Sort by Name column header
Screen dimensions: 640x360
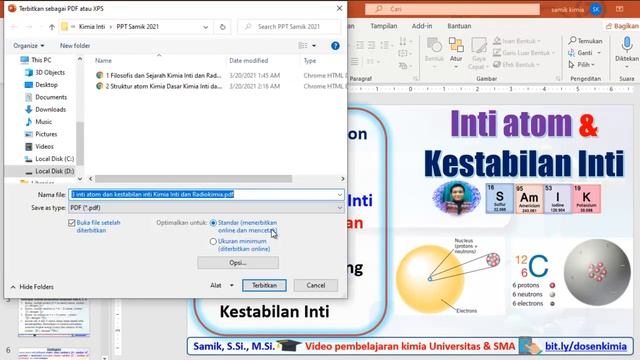click(x=103, y=60)
